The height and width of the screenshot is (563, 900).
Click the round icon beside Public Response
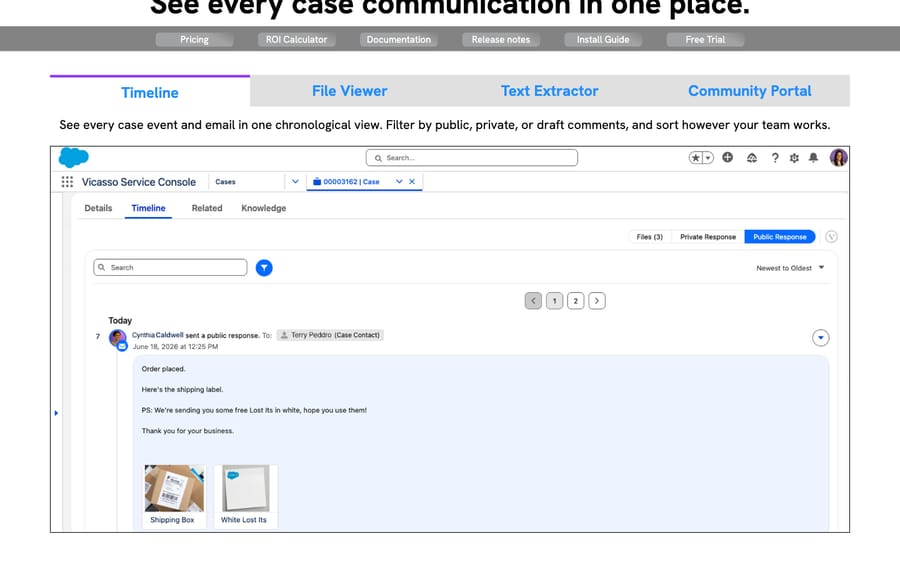coord(831,236)
